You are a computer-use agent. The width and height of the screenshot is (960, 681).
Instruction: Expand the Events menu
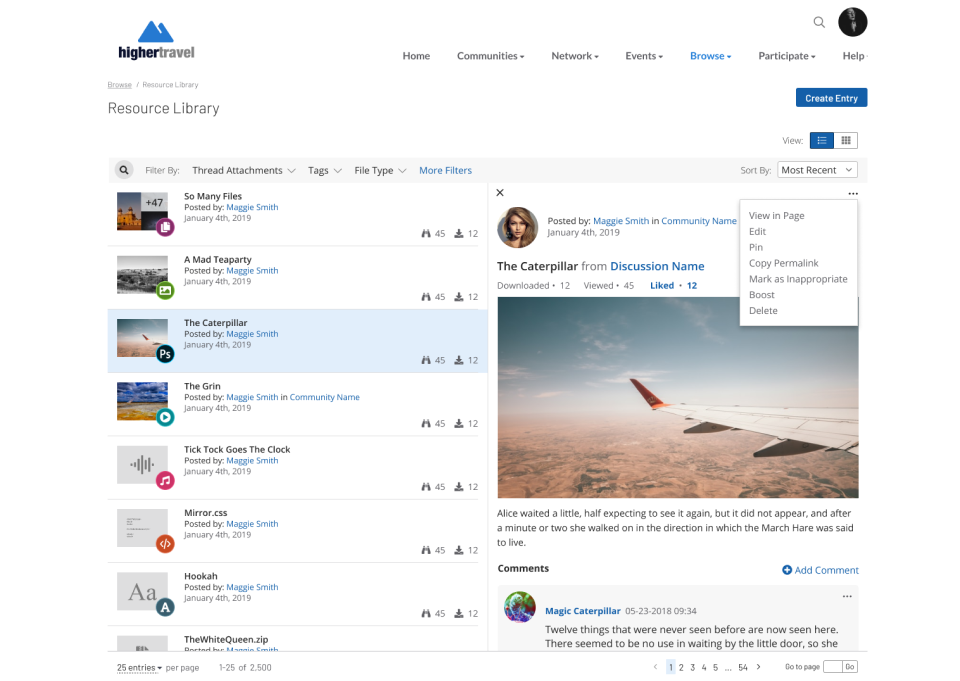(x=644, y=56)
